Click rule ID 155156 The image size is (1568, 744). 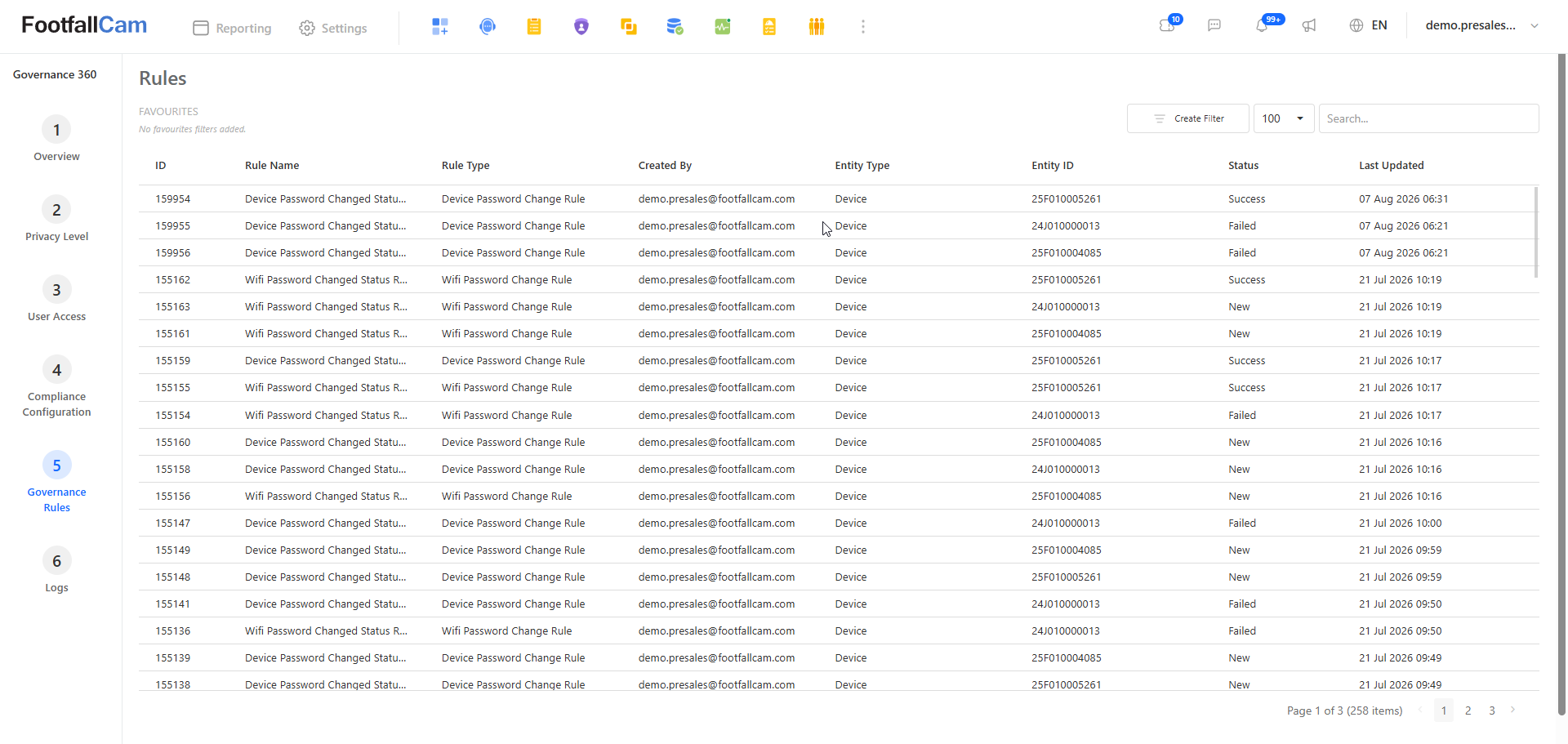point(173,497)
